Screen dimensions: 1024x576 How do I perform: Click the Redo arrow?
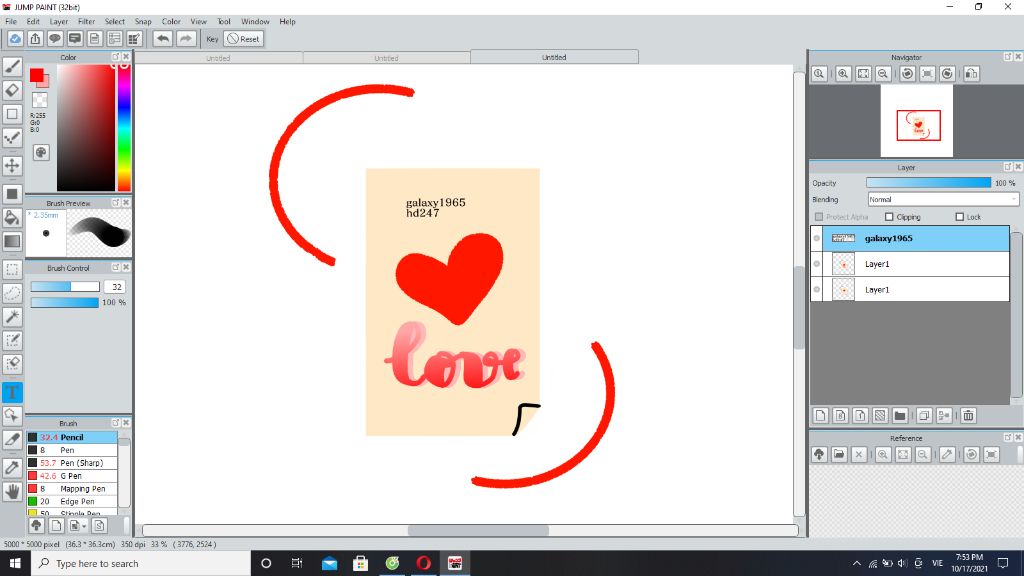tap(186, 39)
